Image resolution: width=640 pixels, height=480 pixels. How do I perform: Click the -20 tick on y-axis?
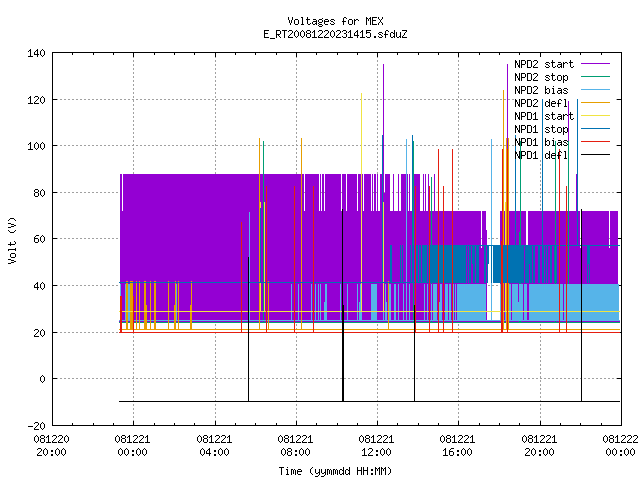pyautogui.click(x=36, y=426)
